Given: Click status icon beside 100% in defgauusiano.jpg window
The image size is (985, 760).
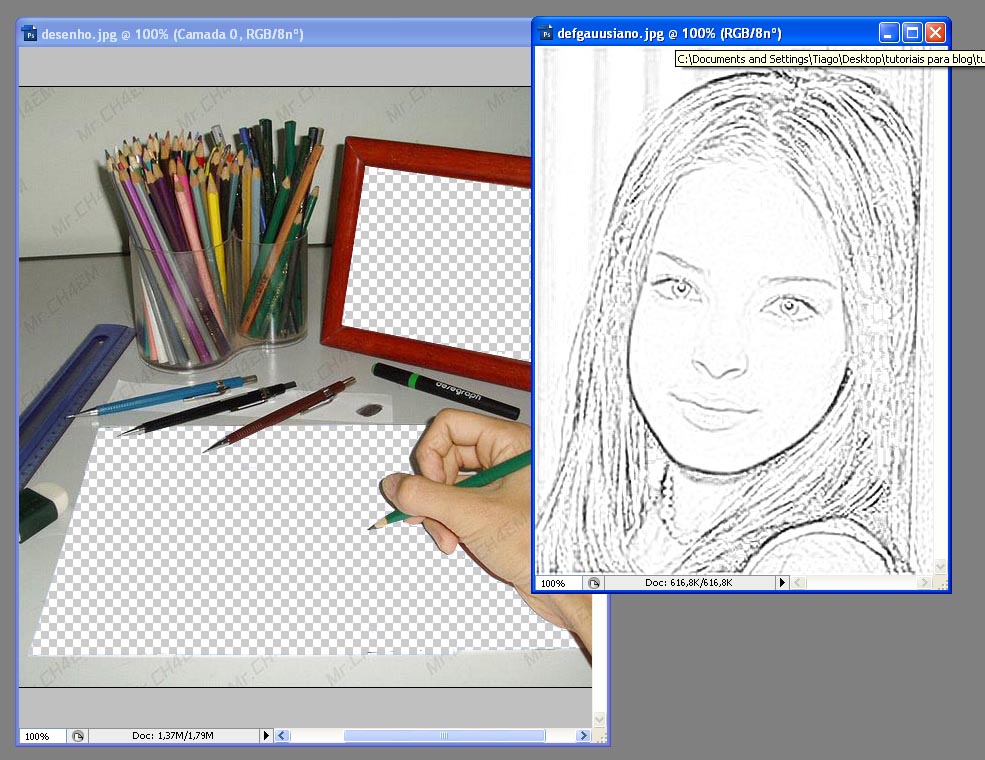Looking at the screenshot, I should pos(594,583).
